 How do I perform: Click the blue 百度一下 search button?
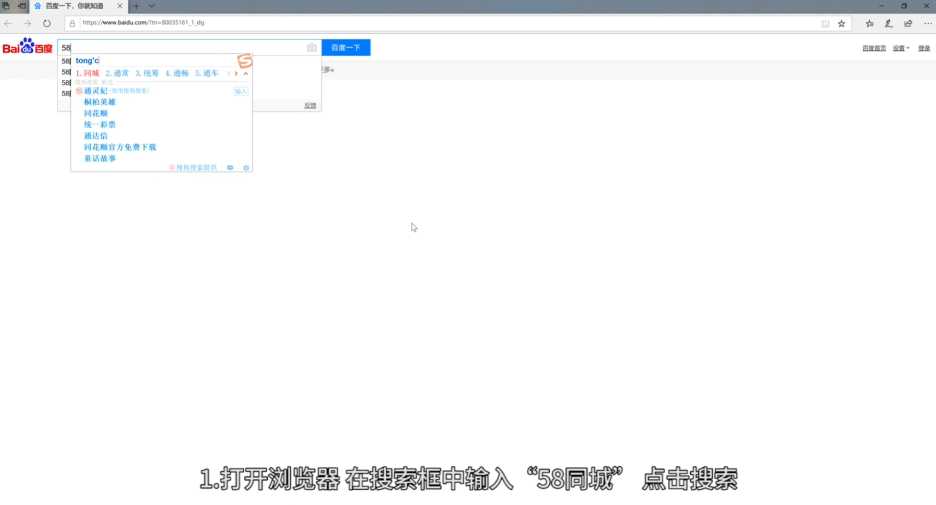click(346, 48)
